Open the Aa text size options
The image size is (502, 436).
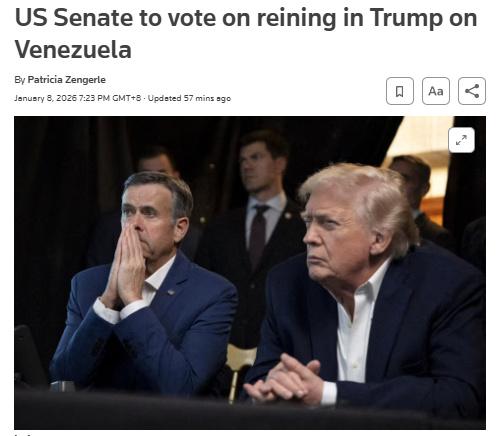coord(436,91)
